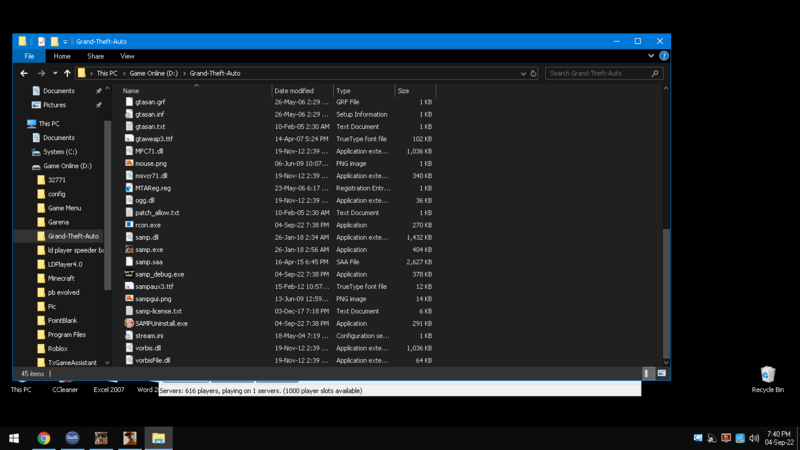Select the samp_debug.exe file icon
The image size is (800, 450).
(129, 274)
